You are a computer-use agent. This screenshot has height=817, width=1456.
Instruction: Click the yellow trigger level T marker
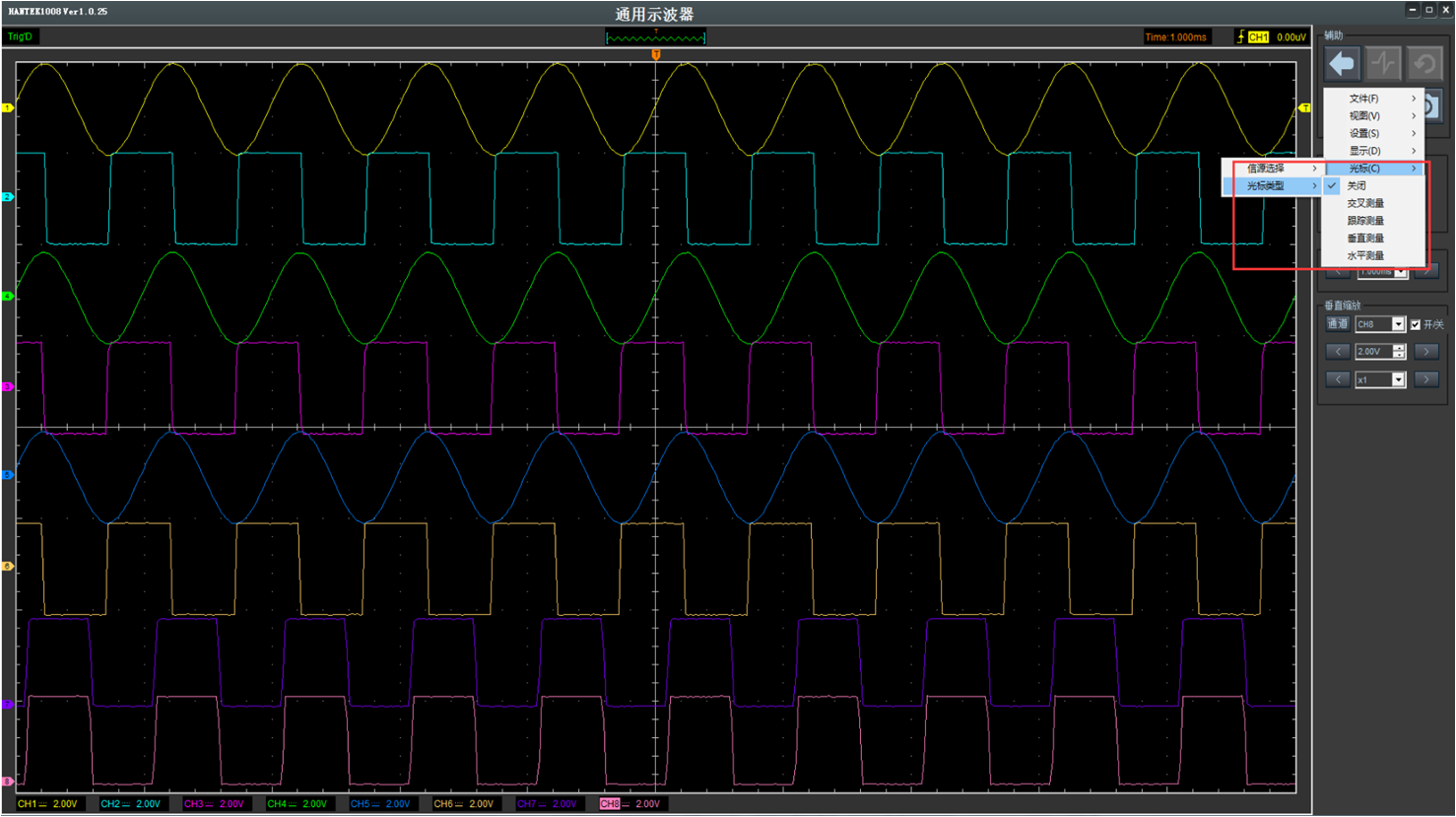point(1305,107)
